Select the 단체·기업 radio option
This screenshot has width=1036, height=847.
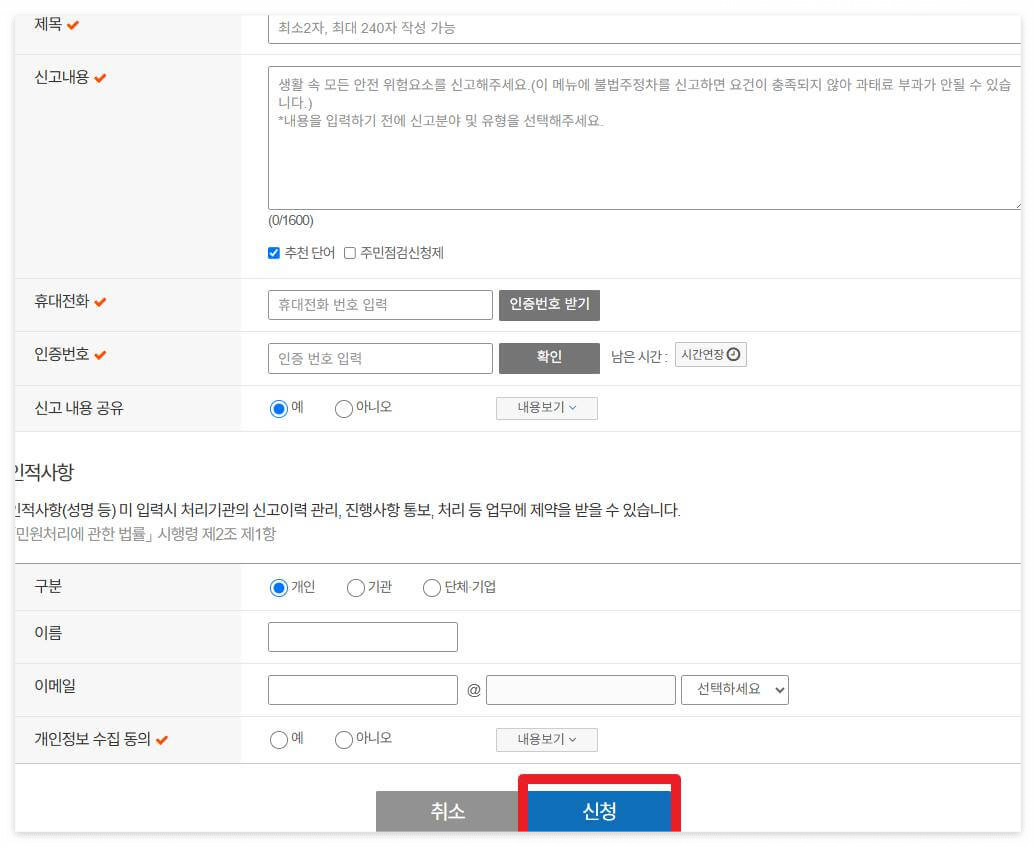point(431,587)
